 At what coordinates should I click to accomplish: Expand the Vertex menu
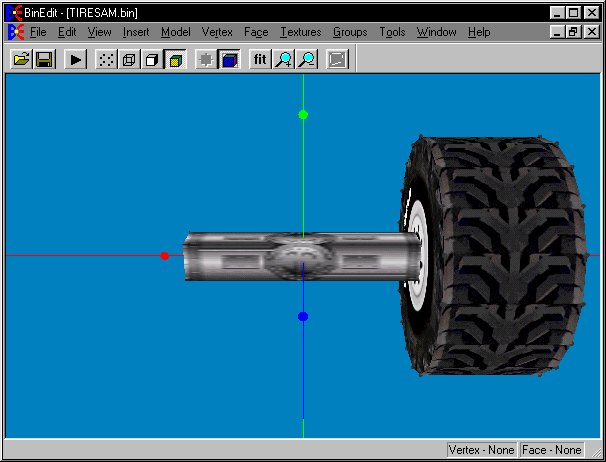coord(217,32)
